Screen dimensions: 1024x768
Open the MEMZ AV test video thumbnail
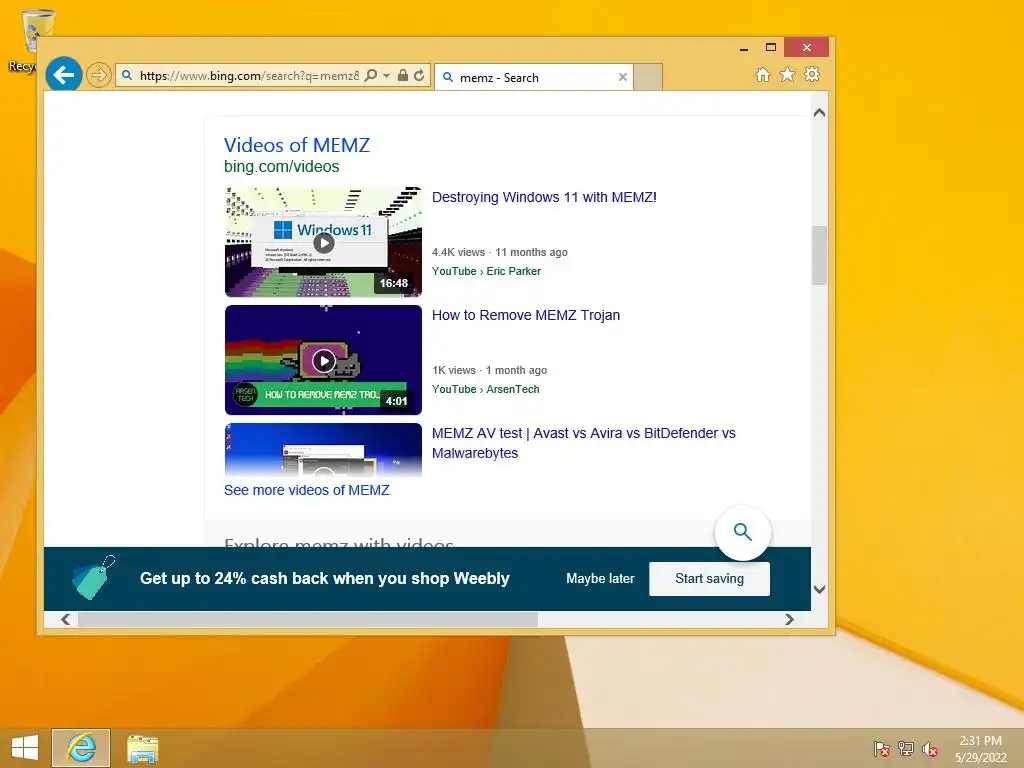point(323,450)
